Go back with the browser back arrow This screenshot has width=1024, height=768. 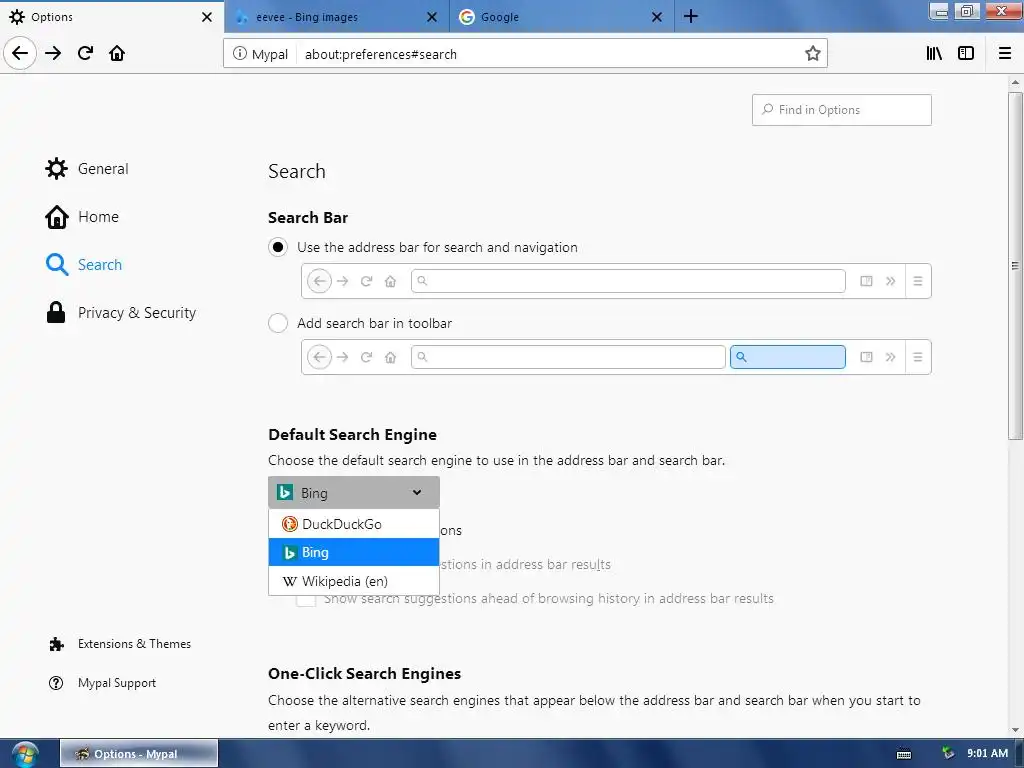[20, 53]
